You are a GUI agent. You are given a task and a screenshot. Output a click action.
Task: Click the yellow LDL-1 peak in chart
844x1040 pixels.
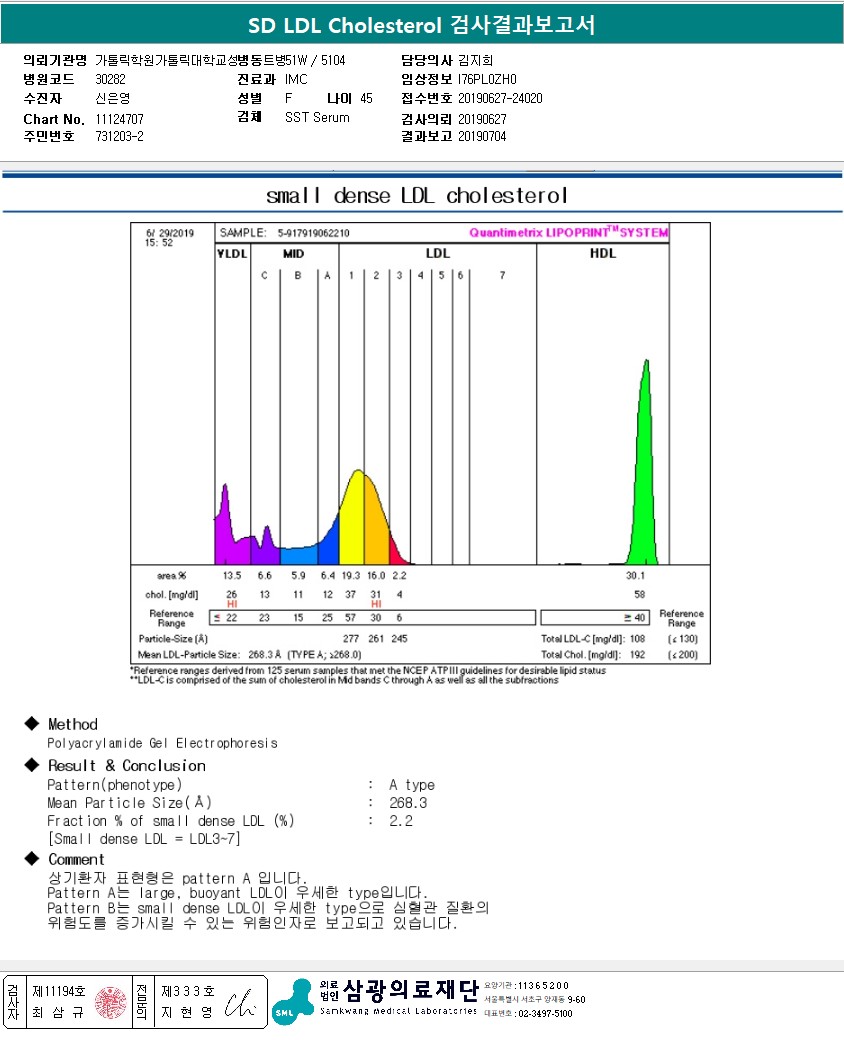tap(351, 524)
